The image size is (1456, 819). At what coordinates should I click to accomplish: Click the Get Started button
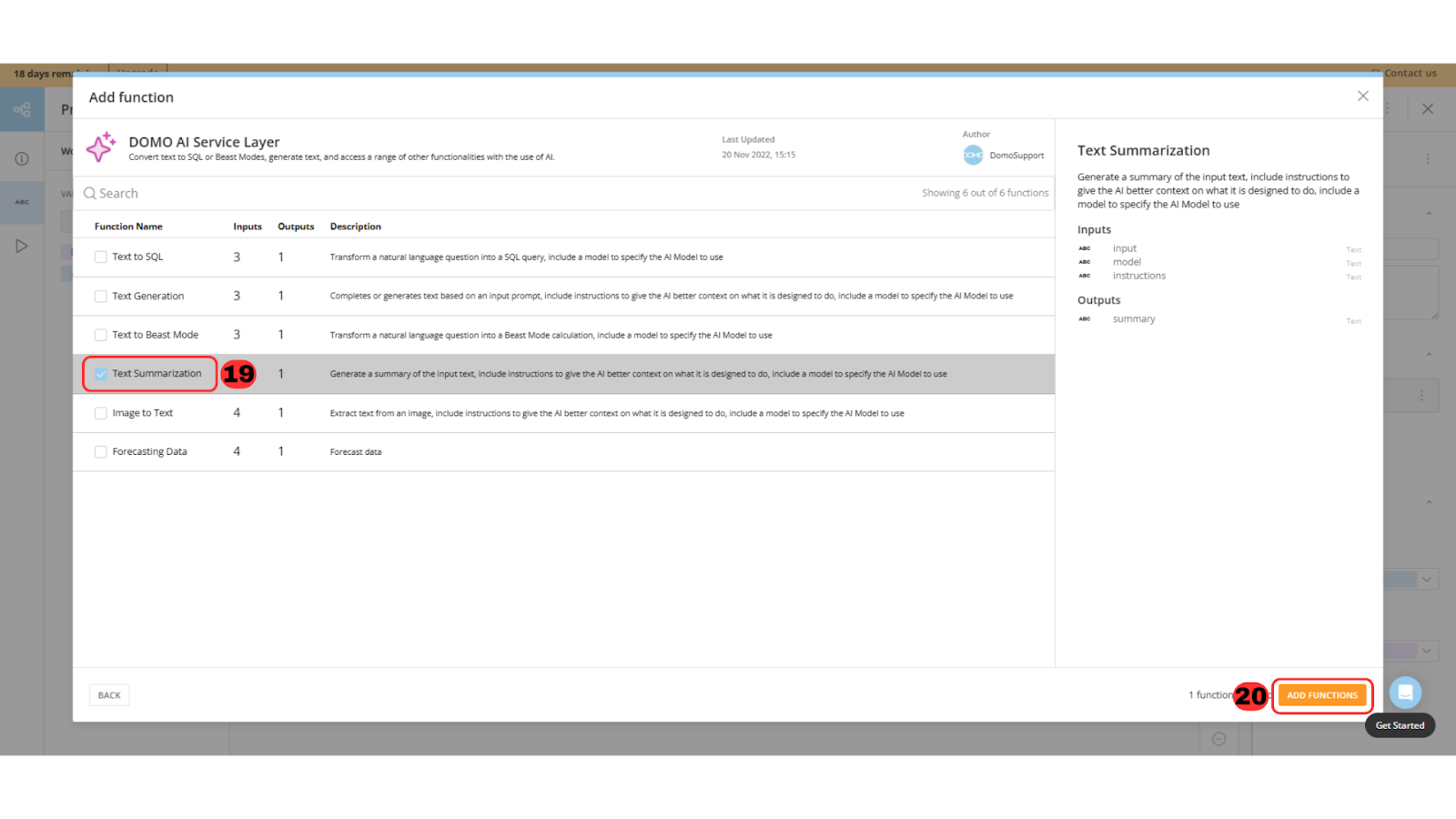(x=1400, y=725)
